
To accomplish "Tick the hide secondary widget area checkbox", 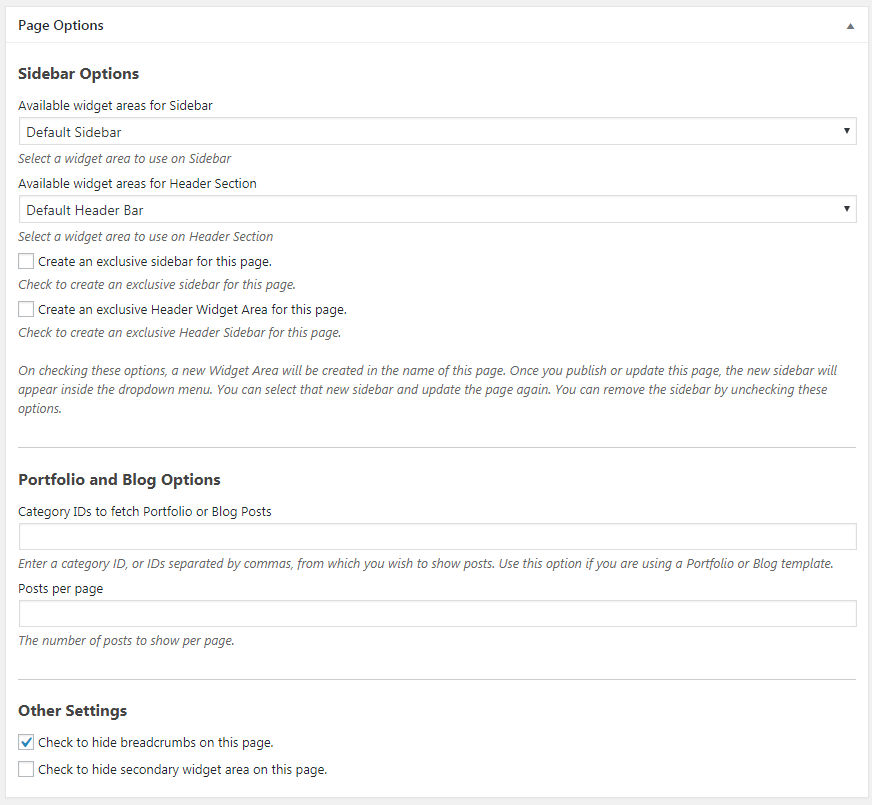I will 26,769.
